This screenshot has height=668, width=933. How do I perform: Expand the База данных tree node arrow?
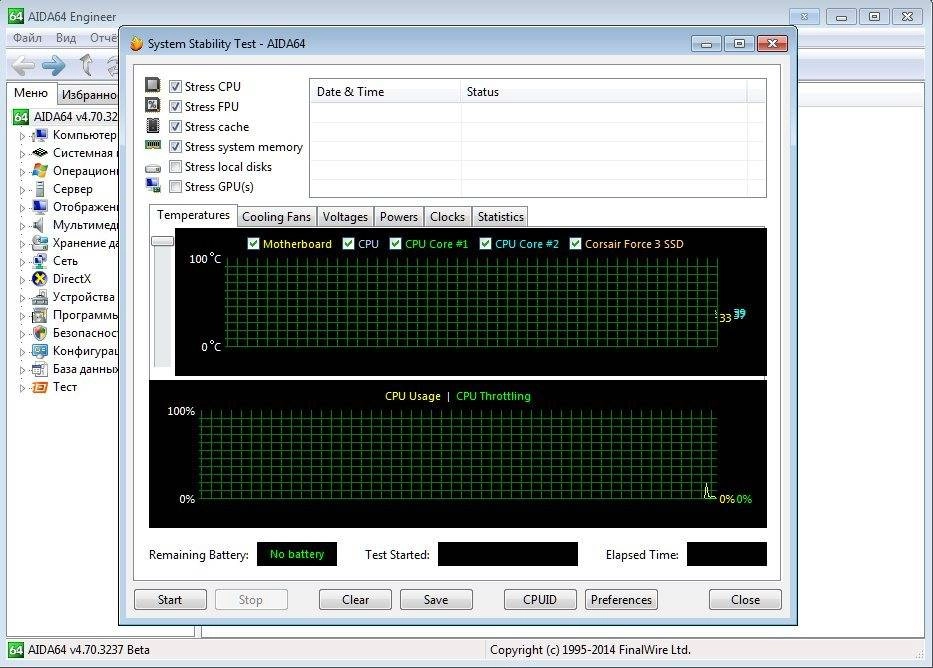23,369
